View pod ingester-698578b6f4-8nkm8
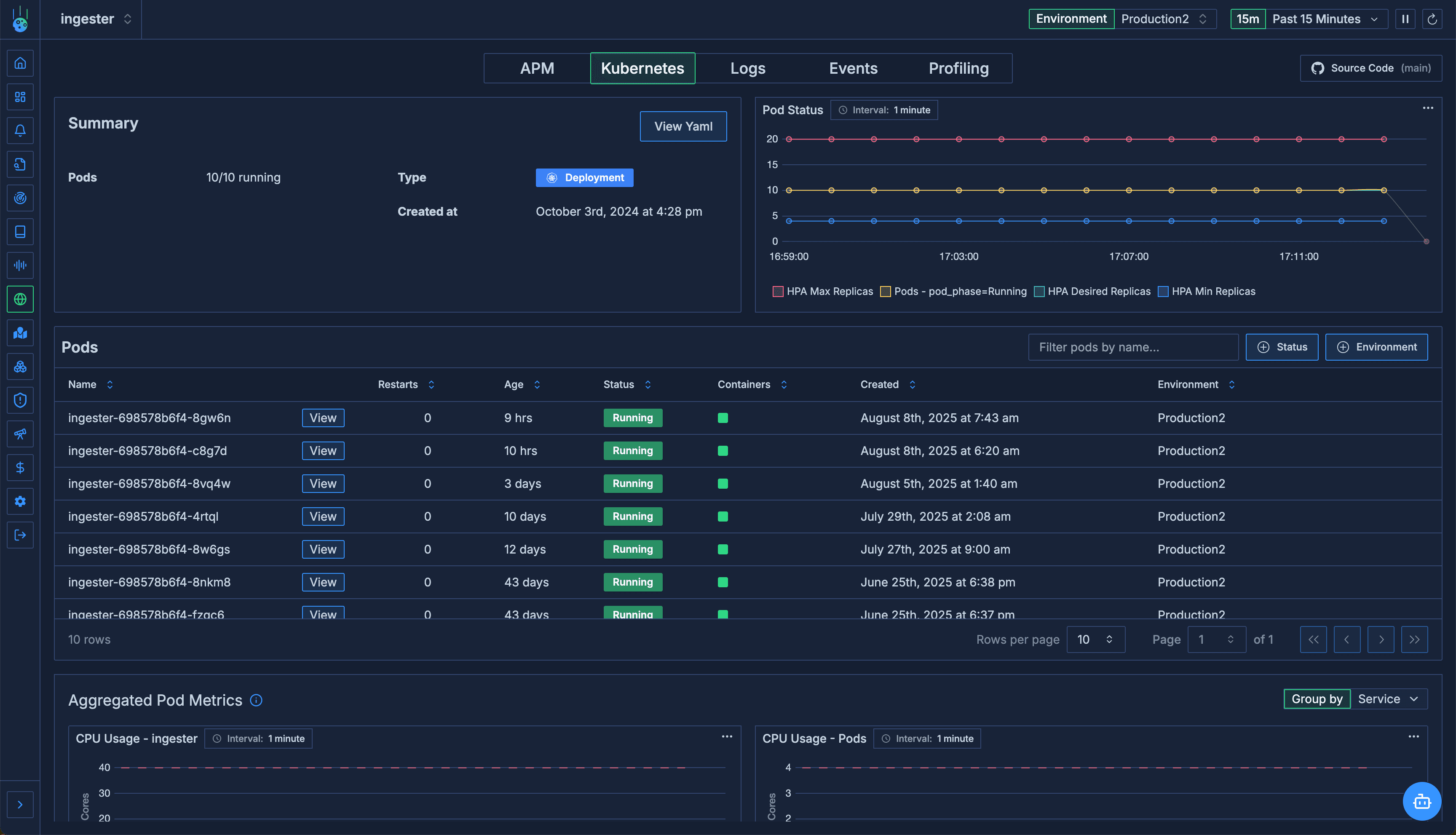Screen dimensions: 1456x835 pos(323,582)
